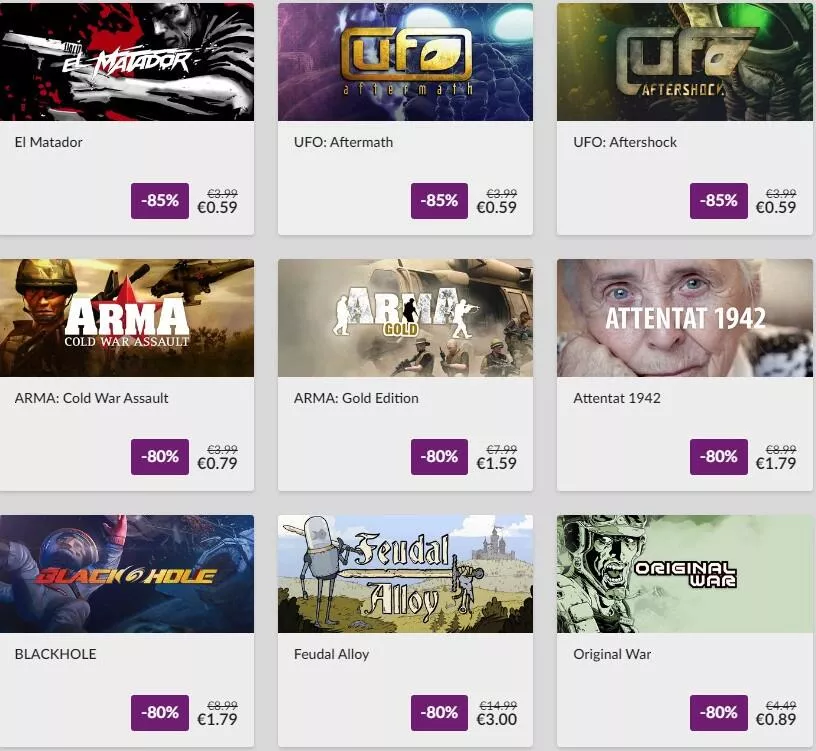Open the El Matador cover image
This screenshot has width=816, height=751.
click(x=127, y=62)
